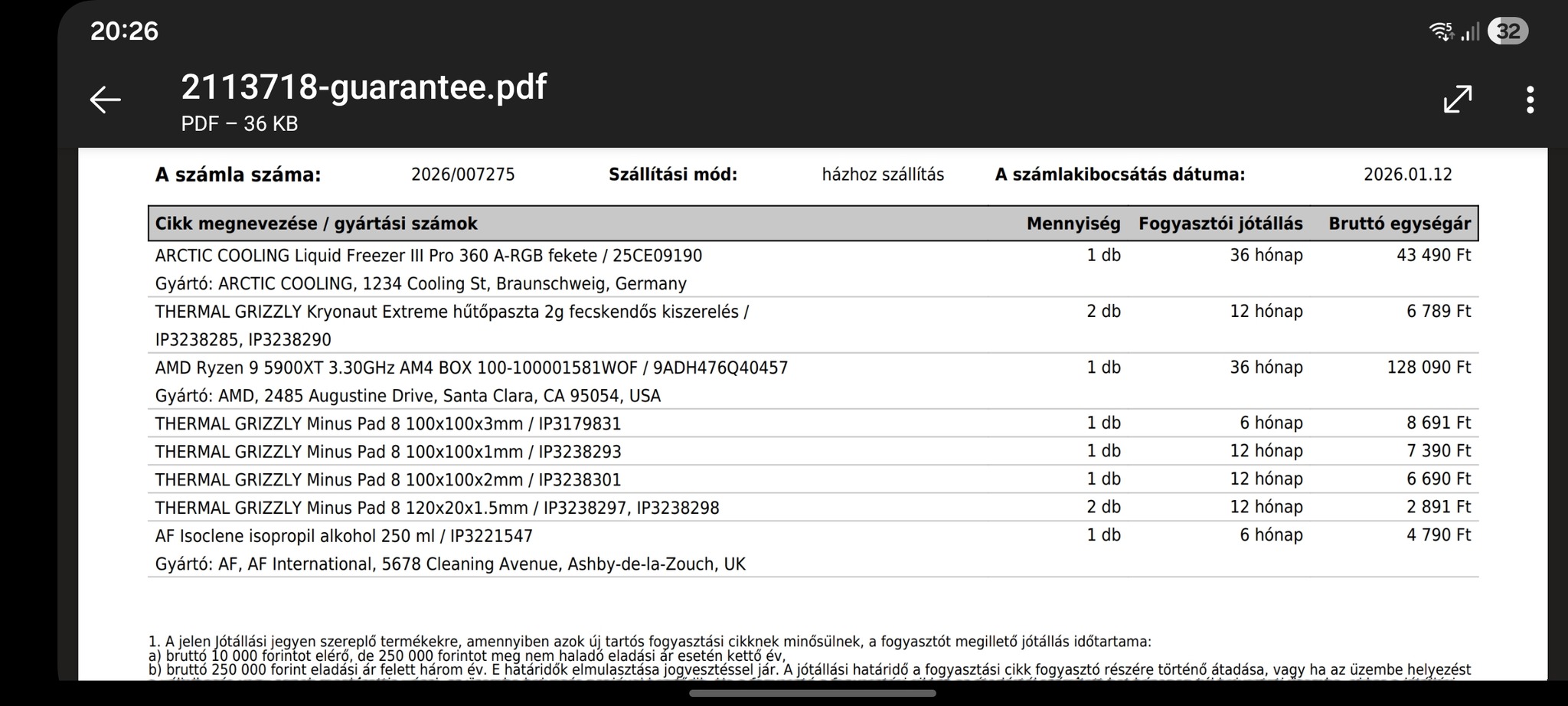Tap the Wi-Fi status icon
The width and height of the screenshot is (1568, 706).
(1441, 31)
